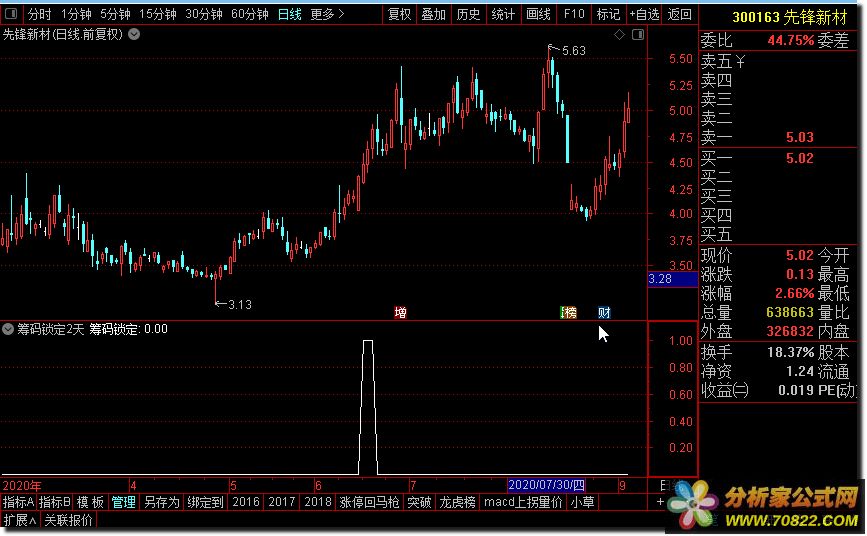Screen dimensions: 867x536
Task: Toggle the side panel icon above chart
Action: point(638,35)
